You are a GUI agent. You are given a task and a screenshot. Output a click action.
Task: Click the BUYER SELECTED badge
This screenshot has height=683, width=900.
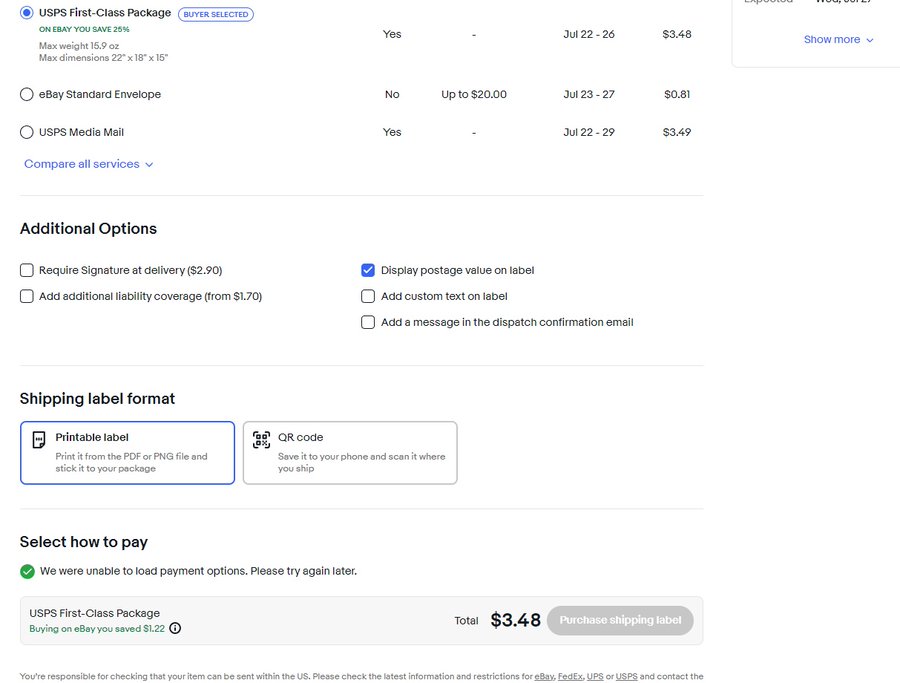216,14
